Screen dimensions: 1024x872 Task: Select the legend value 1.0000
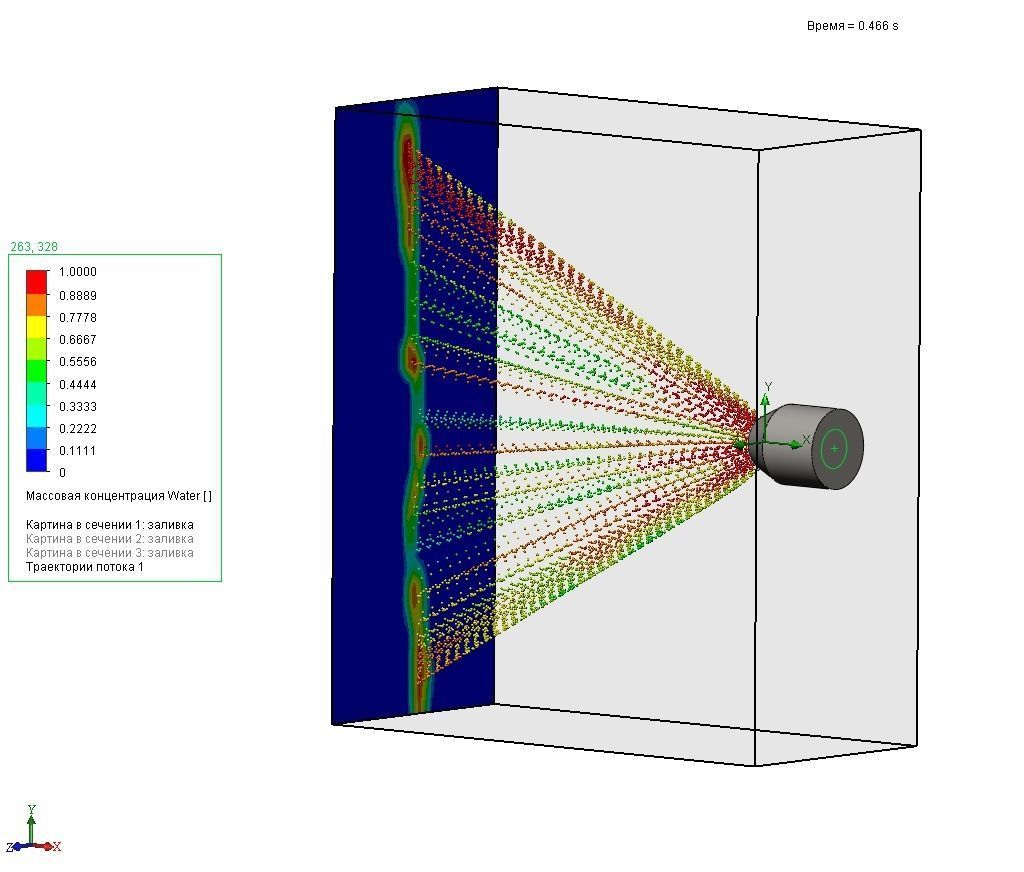pos(78,272)
